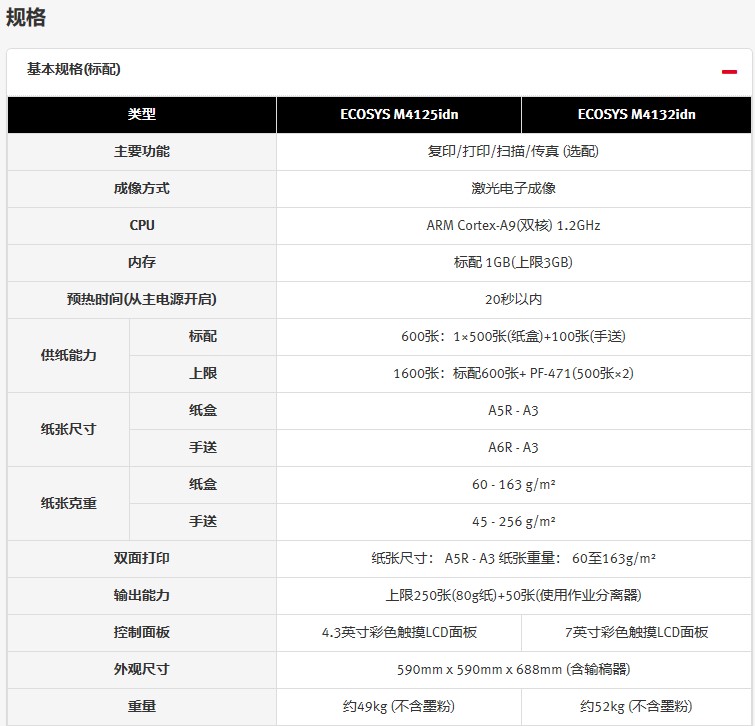The width and height of the screenshot is (755, 726).
Task: Click the 成像方式 row label
Action: click(142, 188)
